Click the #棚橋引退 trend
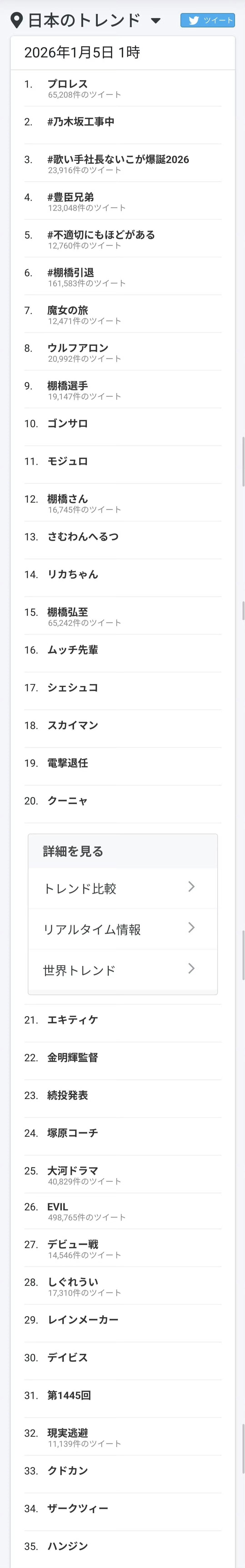 tap(70, 273)
